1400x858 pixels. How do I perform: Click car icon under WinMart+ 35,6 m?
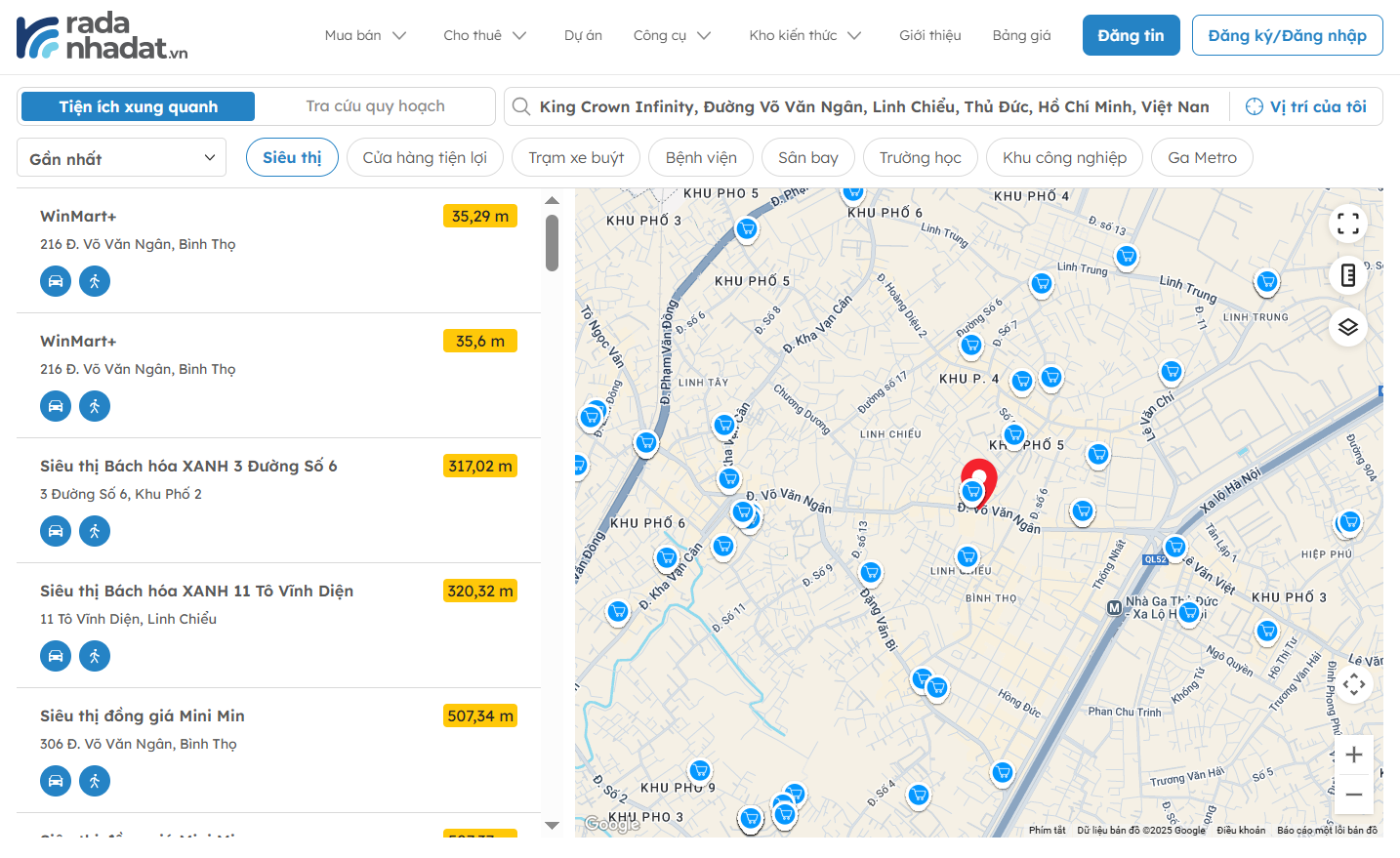coord(56,406)
